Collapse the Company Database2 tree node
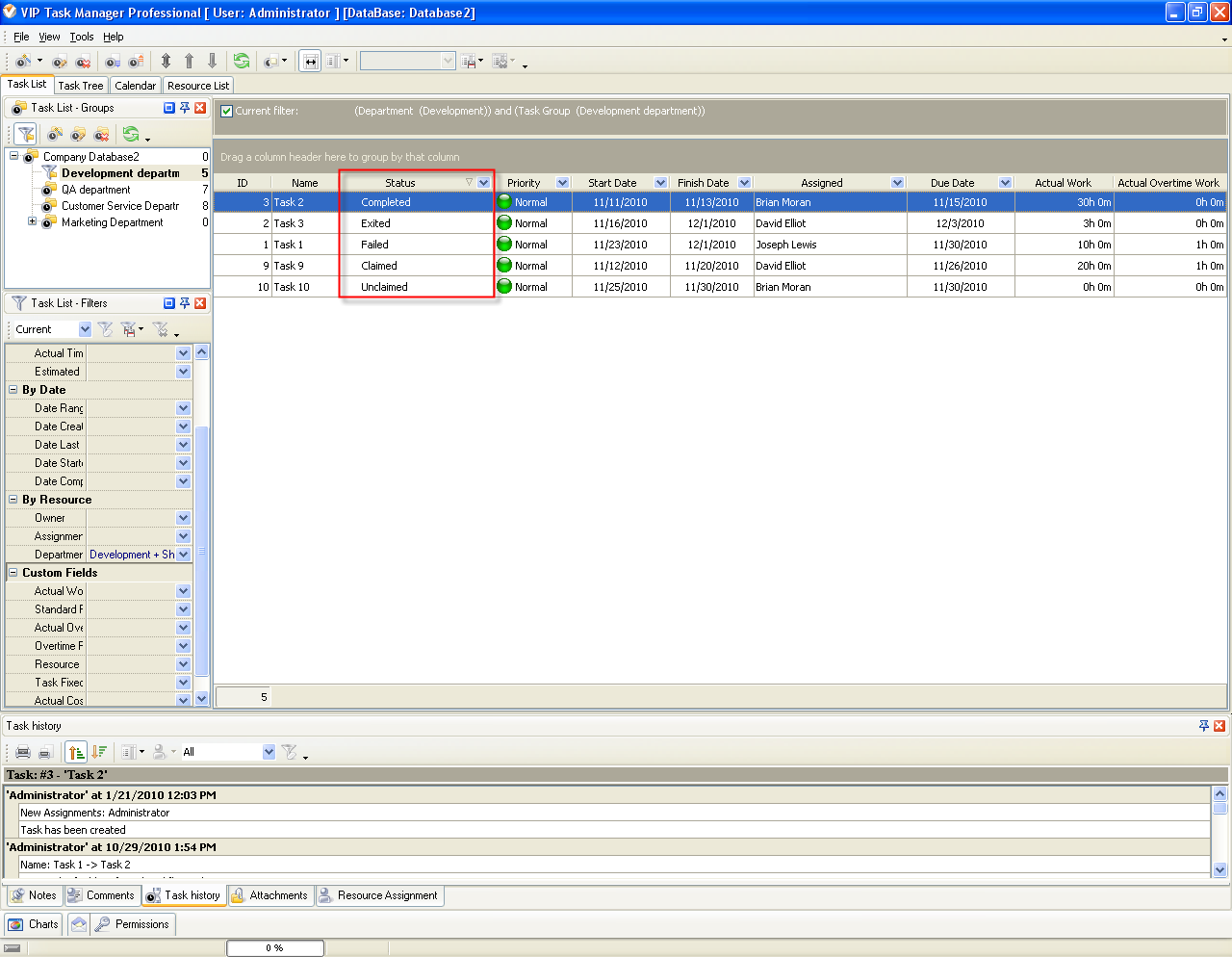1232x957 pixels. point(14,156)
